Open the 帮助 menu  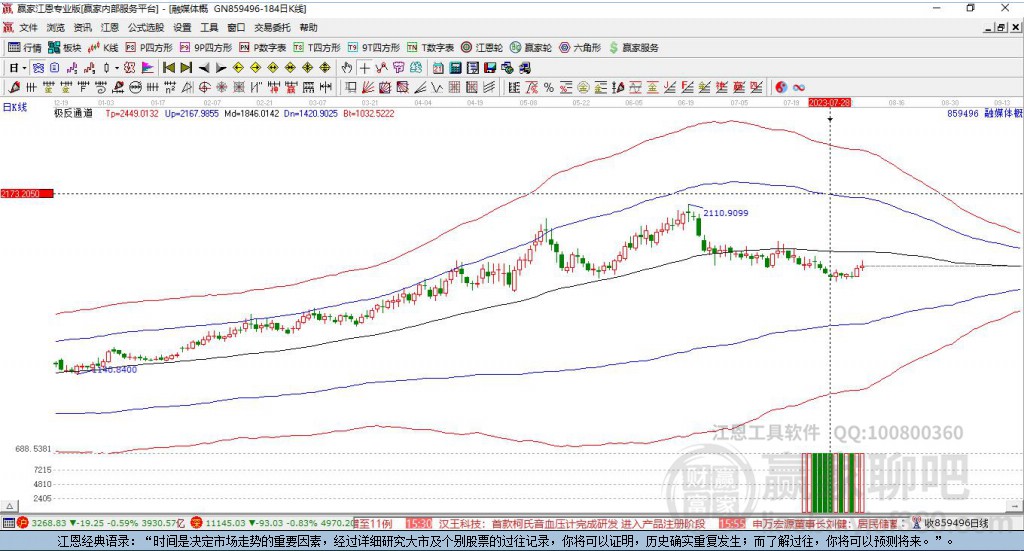point(308,27)
